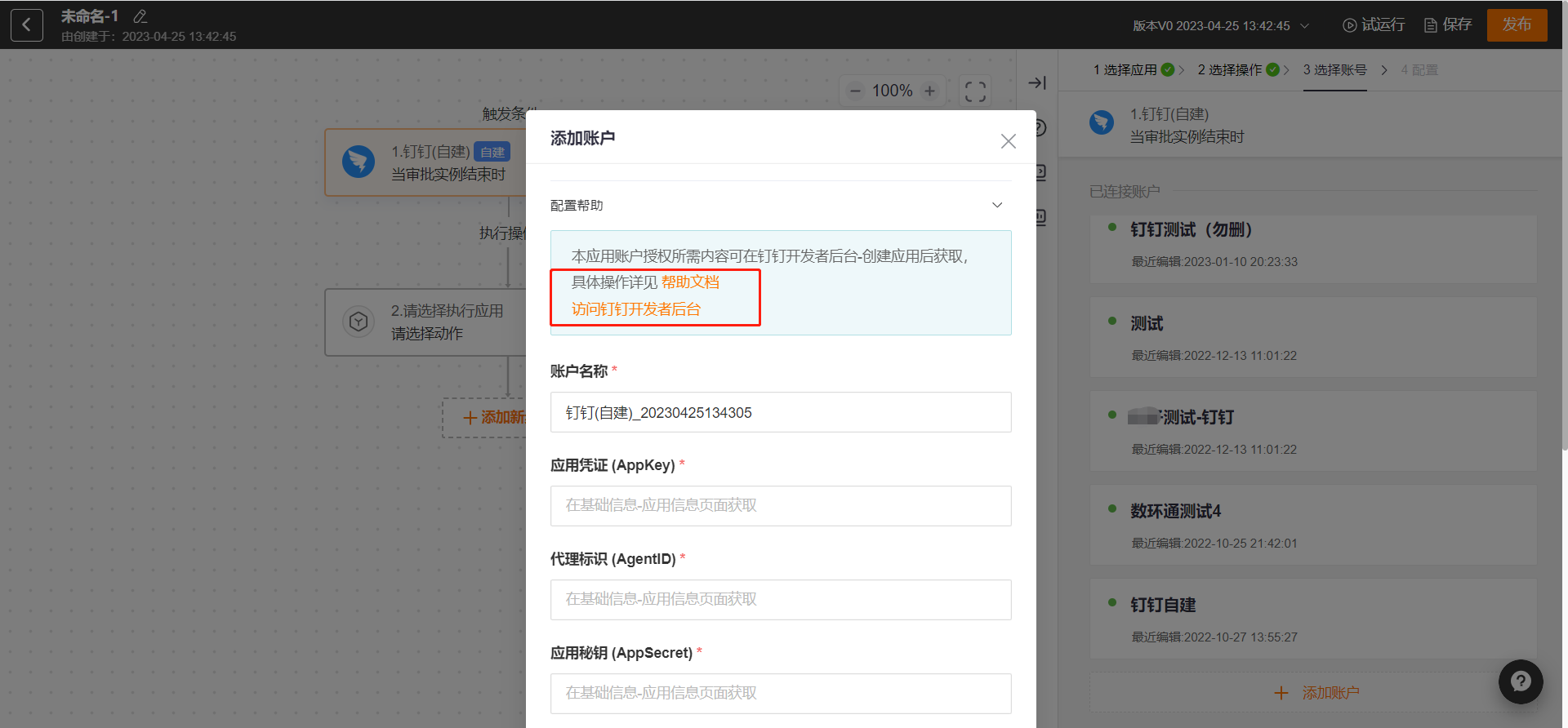The image size is (1568, 728).
Task: Click the 100% zoom level text
Action: pos(892,91)
